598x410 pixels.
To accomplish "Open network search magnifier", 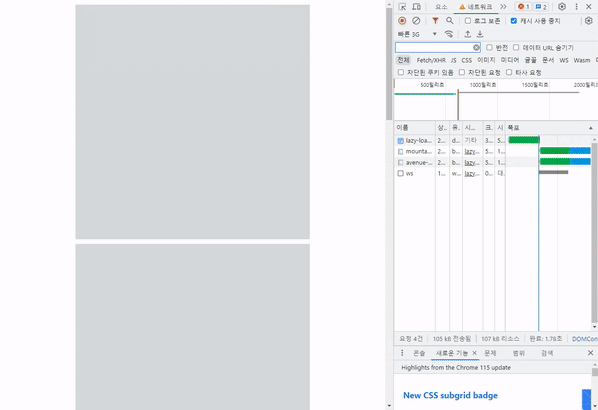I will pos(450,21).
